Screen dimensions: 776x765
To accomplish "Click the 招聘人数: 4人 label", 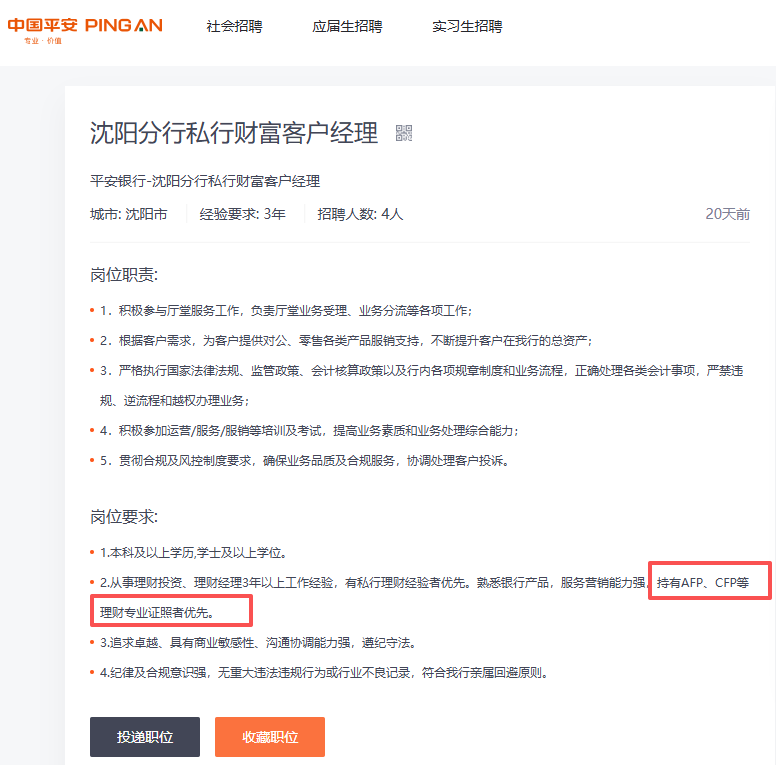I will pos(360,214).
